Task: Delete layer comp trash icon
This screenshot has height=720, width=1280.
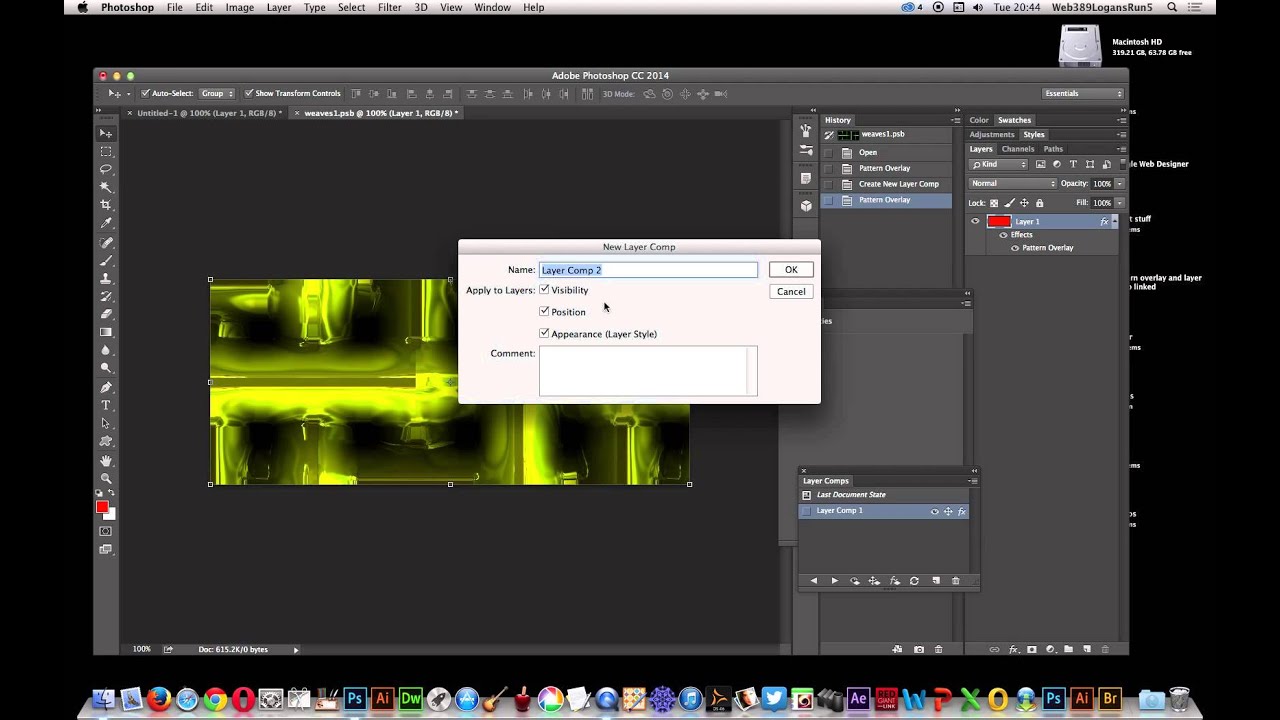Action: tap(955, 581)
